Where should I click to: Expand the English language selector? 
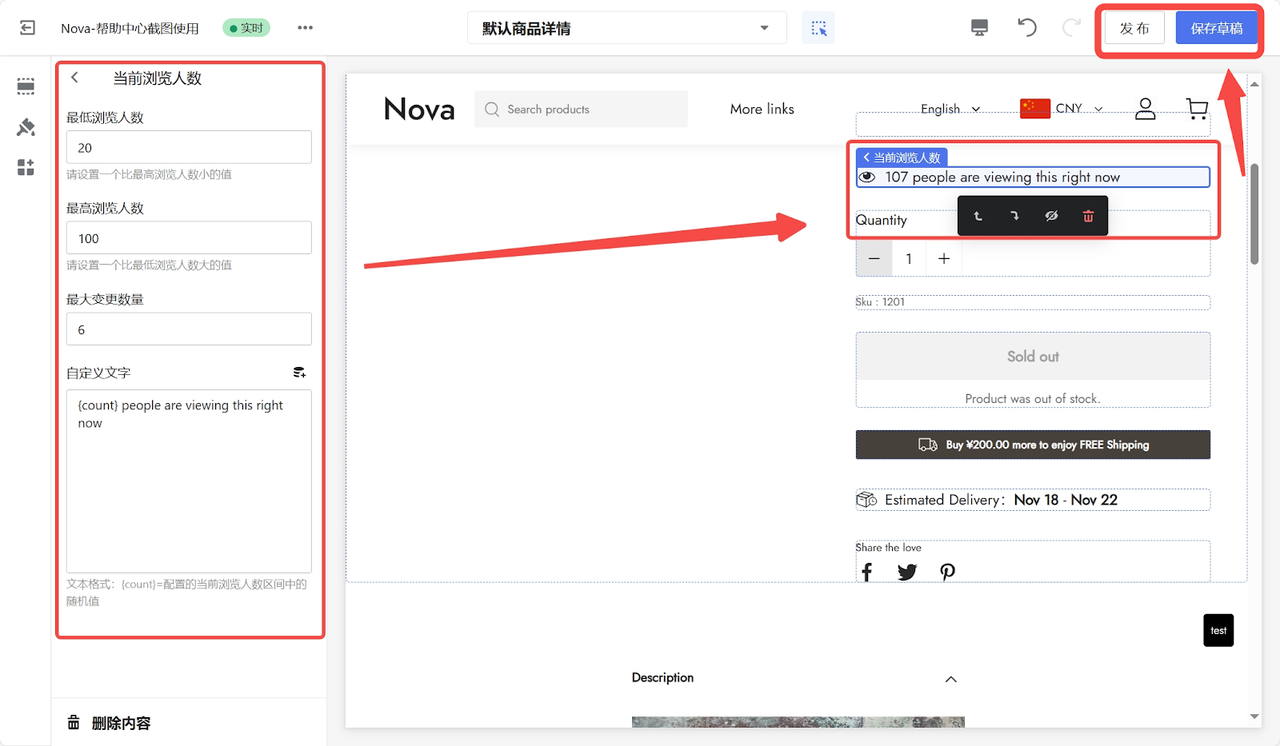950,109
